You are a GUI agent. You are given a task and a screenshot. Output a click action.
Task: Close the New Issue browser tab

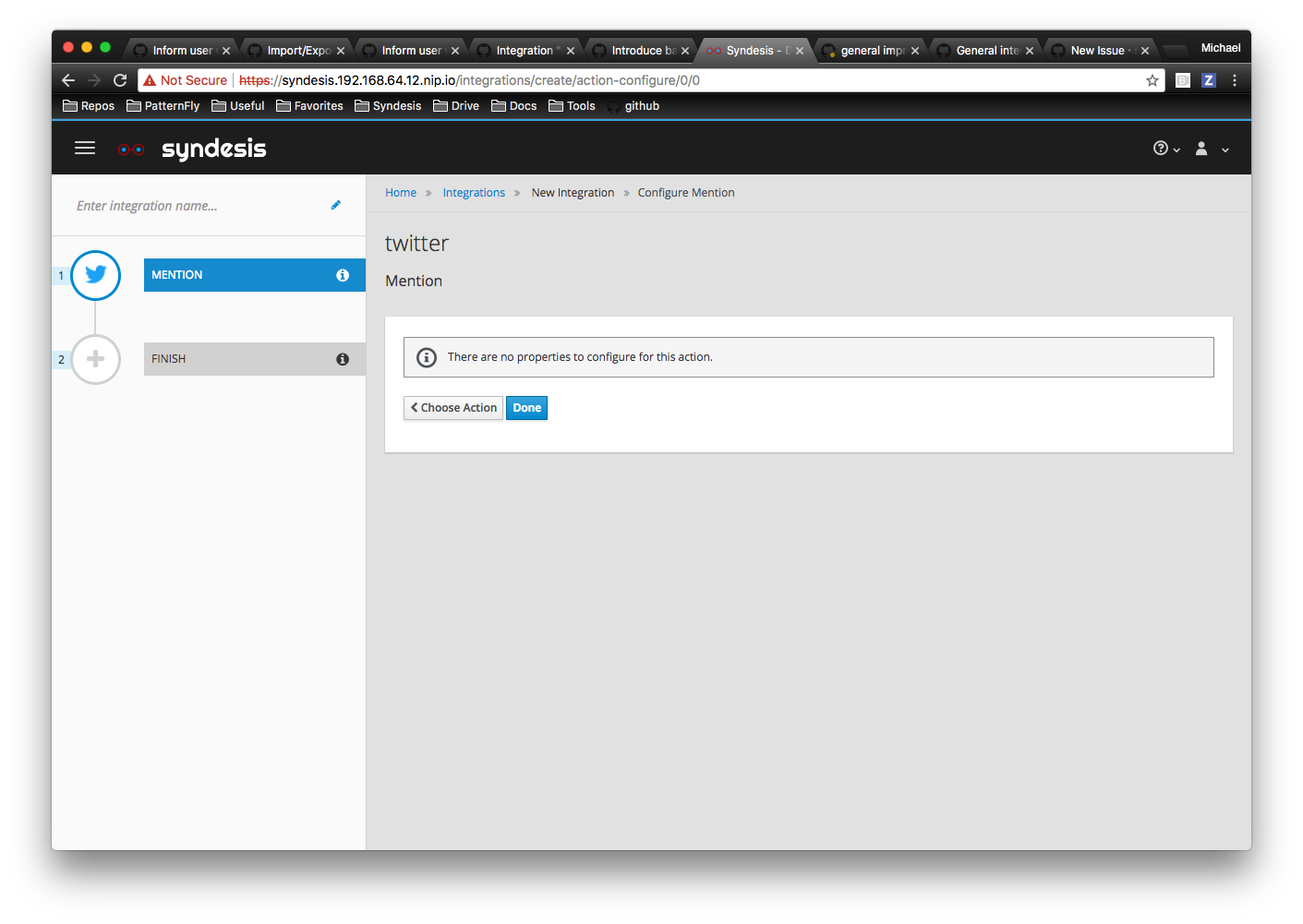pyautogui.click(x=1145, y=51)
